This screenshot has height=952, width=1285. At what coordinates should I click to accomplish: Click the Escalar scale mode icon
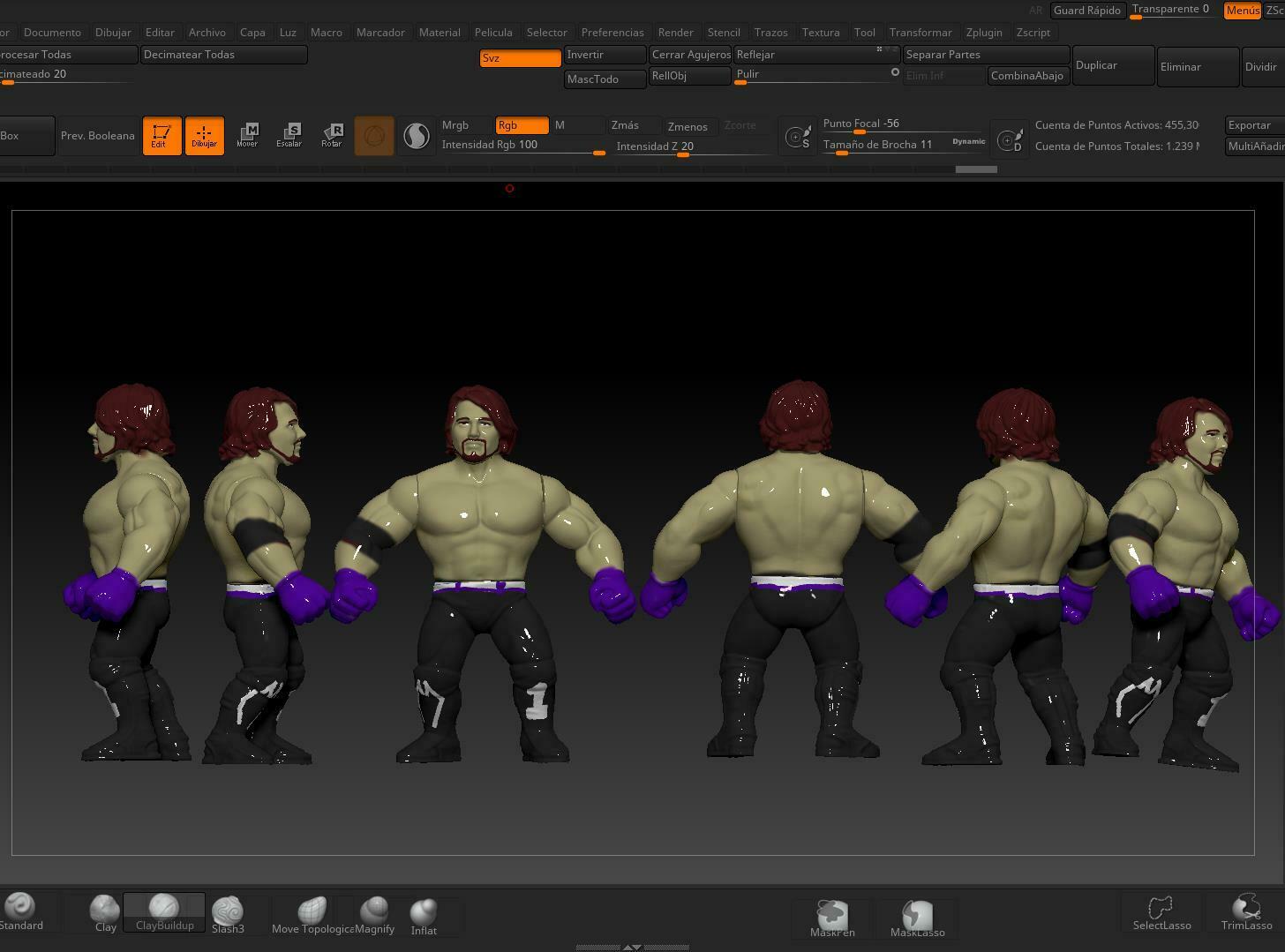coord(289,135)
